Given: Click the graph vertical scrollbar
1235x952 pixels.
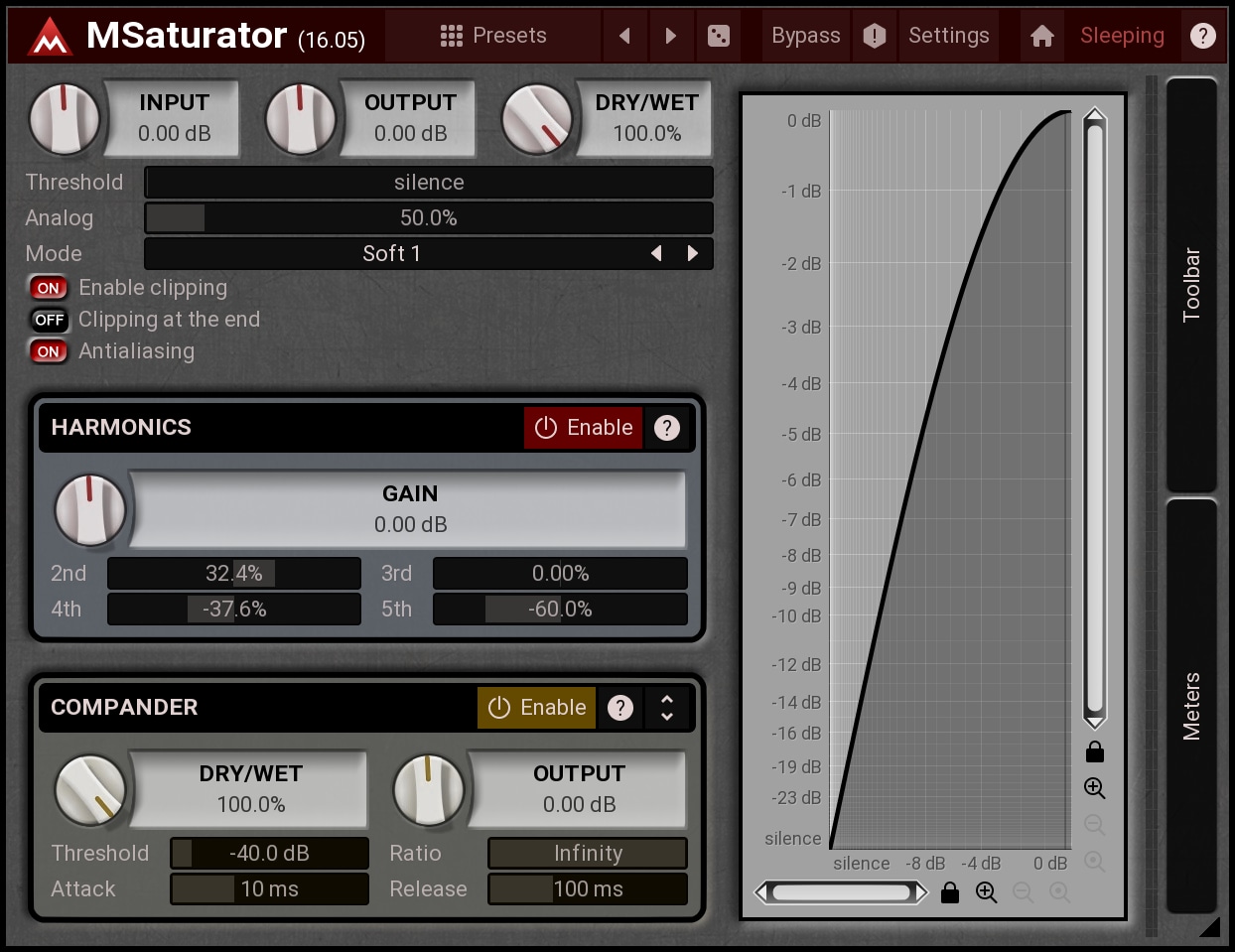Looking at the screenshot, I should [x=1095, y=418].
